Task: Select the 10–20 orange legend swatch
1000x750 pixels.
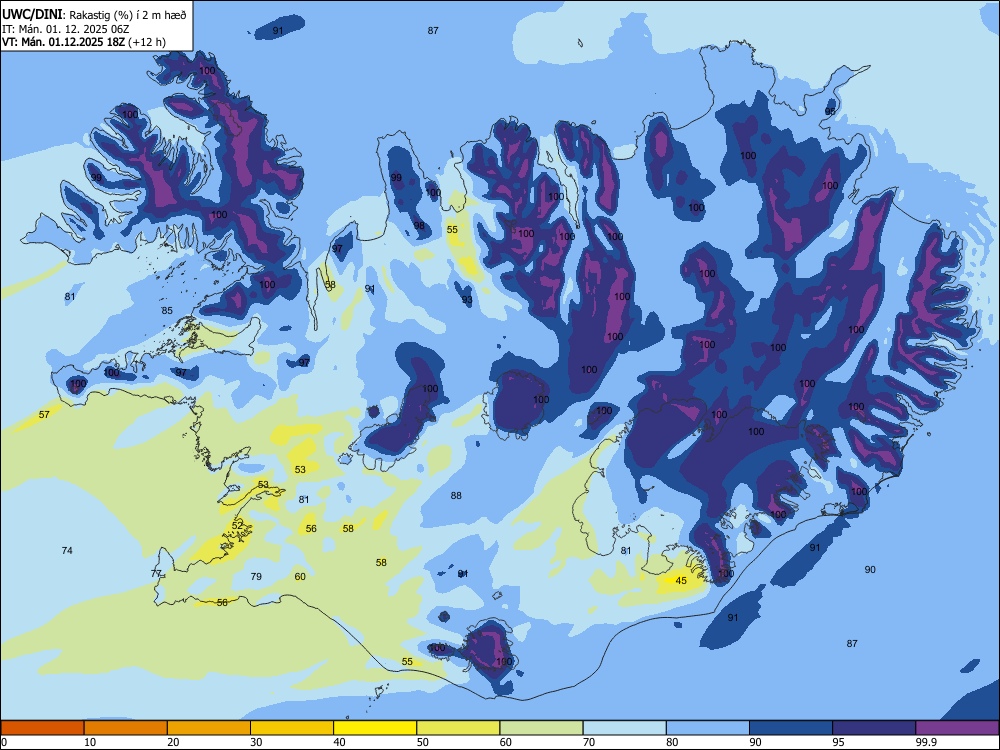Action: point(126,728)
